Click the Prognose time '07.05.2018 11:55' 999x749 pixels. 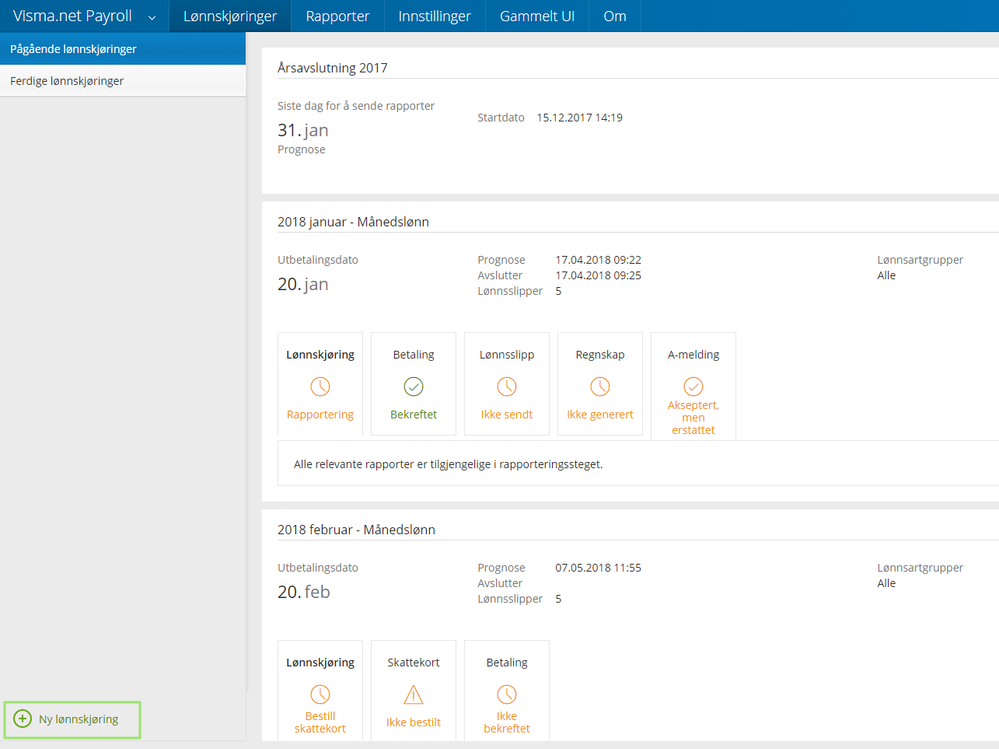[x=598, y=567]
